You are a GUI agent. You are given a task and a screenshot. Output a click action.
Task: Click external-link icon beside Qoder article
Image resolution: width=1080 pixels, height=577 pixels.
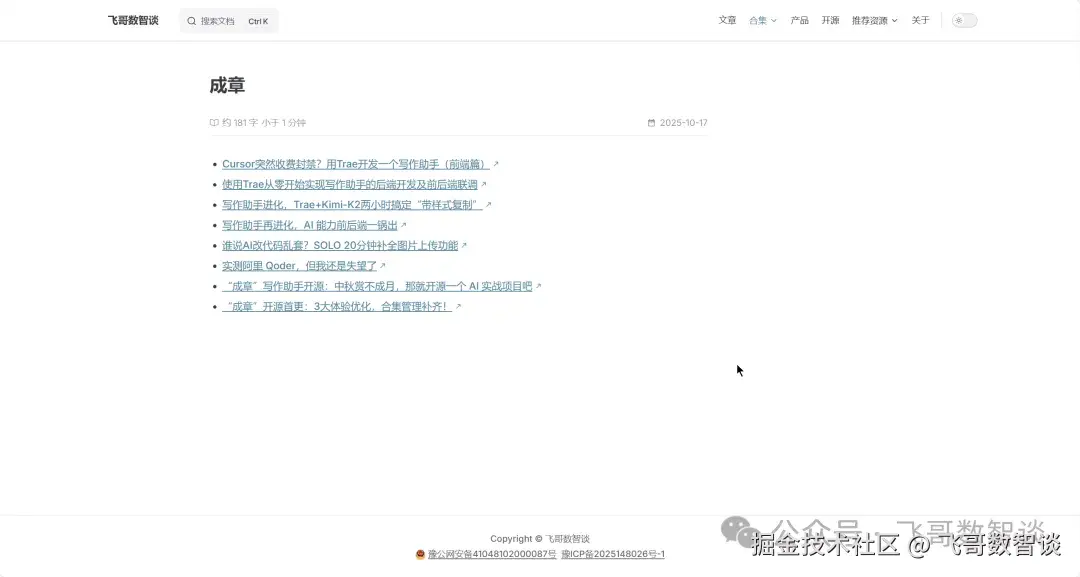click(382, 266)
